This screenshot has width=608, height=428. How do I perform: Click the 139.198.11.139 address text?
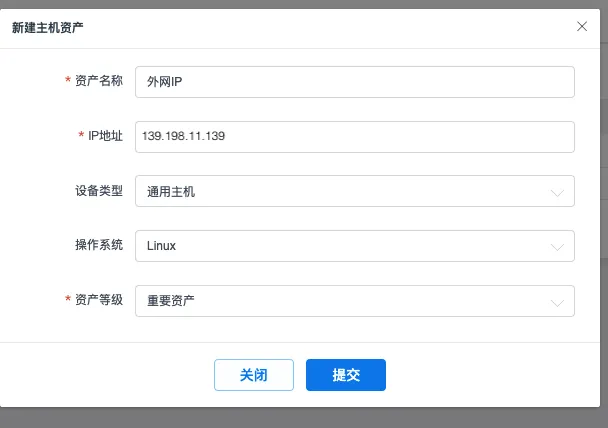pos(183,136)
